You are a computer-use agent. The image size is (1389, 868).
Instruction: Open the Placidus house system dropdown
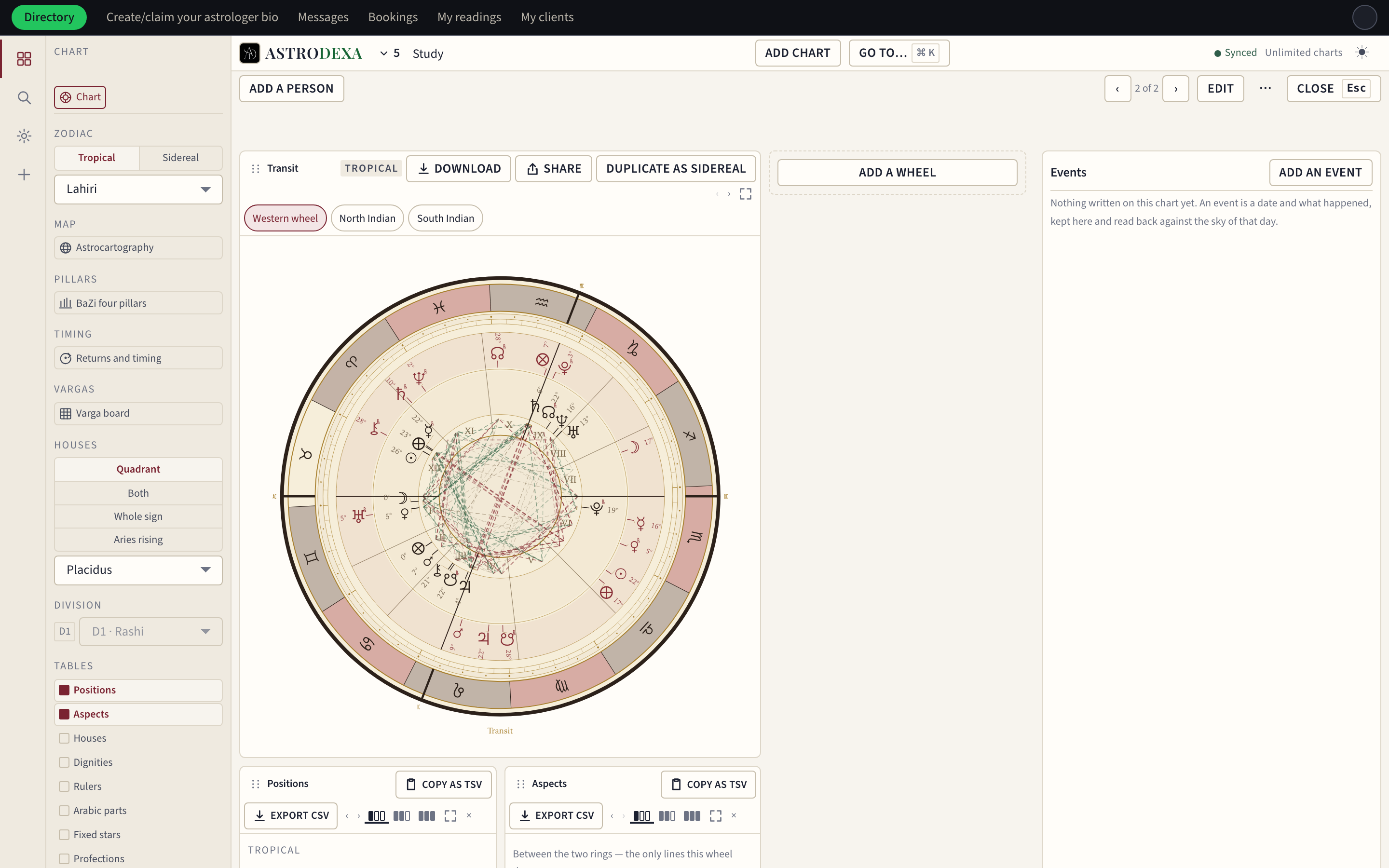tap(138, 570)
